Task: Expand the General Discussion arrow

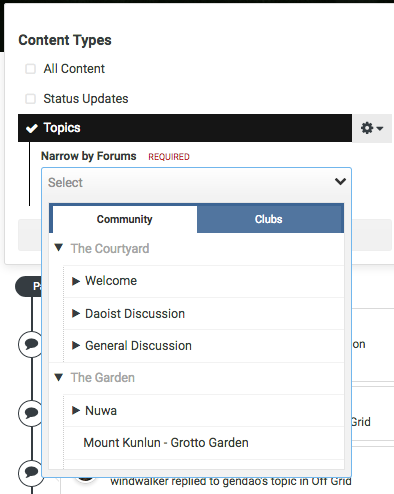Action: 76,345
